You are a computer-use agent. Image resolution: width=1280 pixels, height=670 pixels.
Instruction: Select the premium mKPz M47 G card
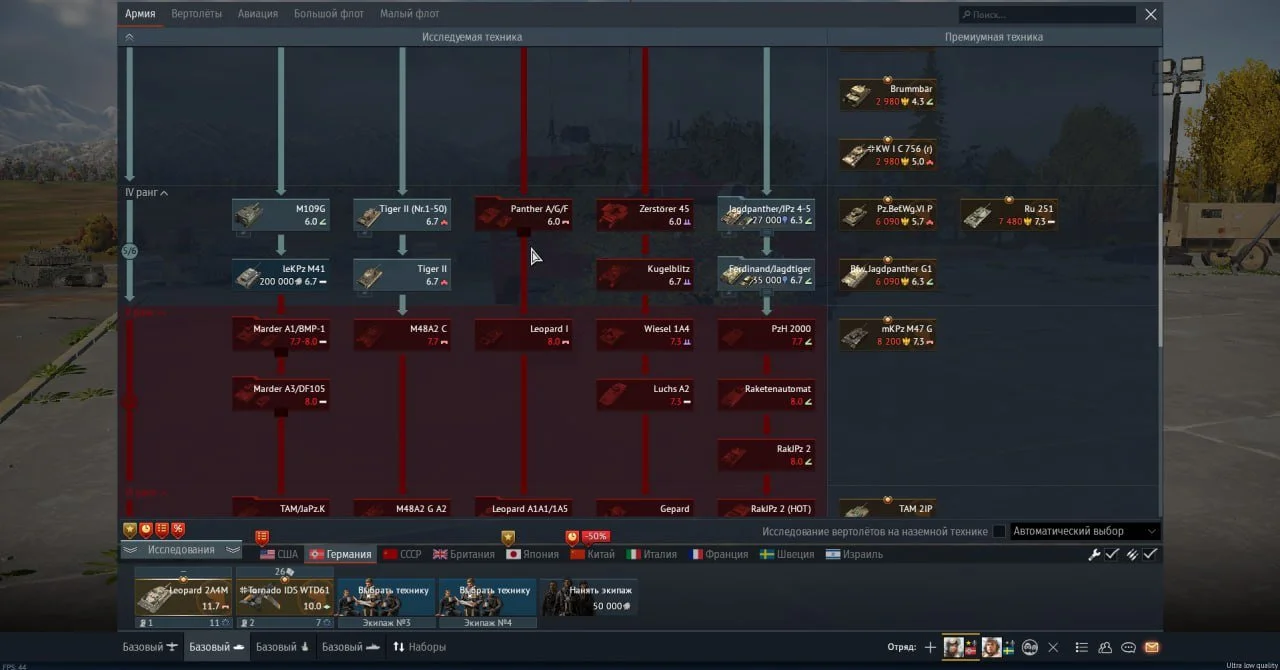pos(888,335)
